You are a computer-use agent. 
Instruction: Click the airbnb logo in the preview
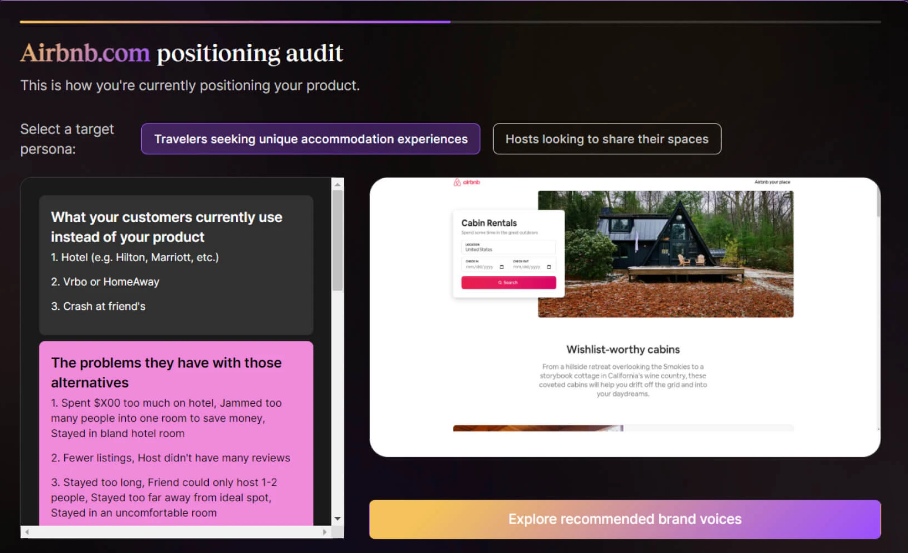point(467,182)
